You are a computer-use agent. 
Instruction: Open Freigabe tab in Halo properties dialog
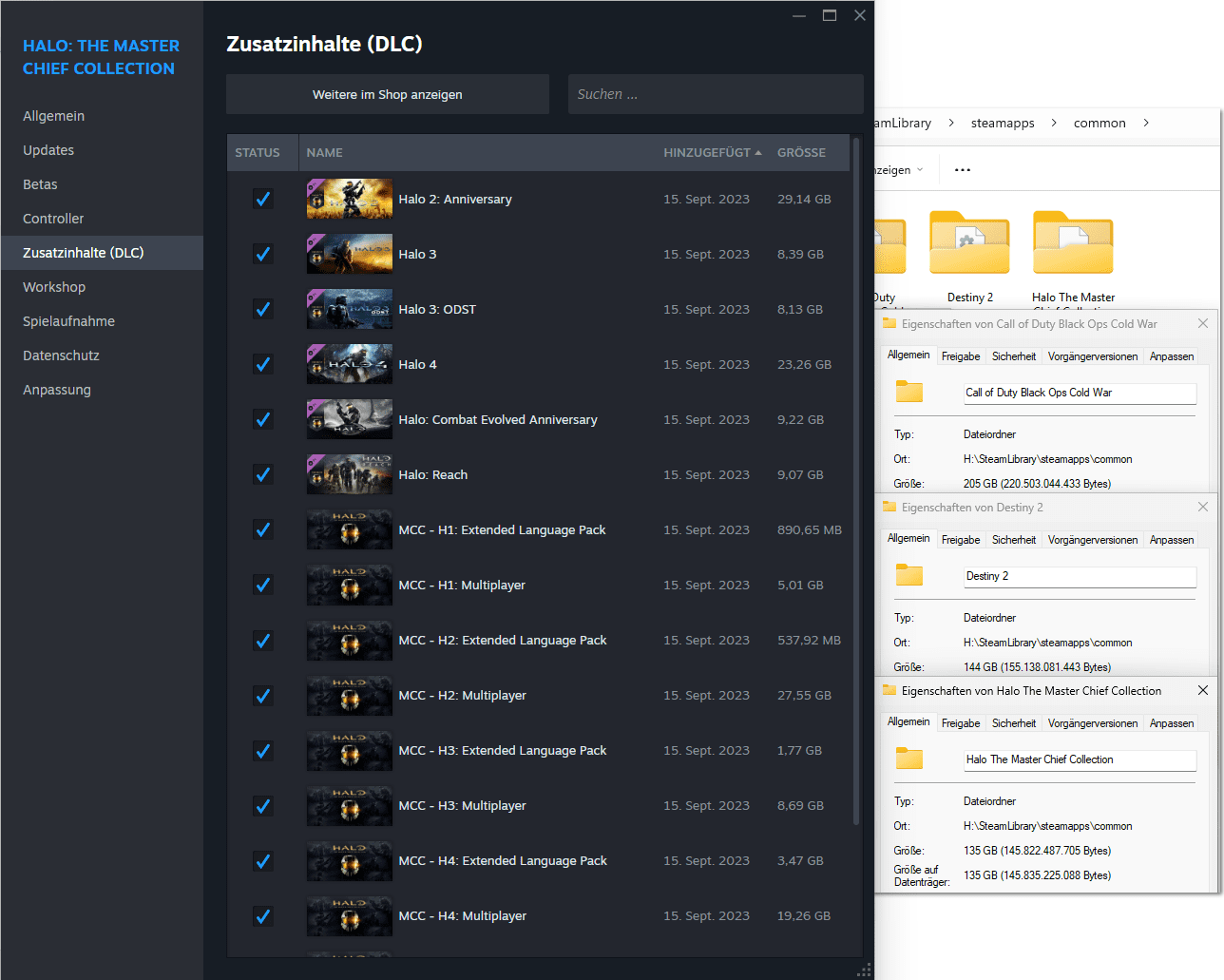click(961, 723)
